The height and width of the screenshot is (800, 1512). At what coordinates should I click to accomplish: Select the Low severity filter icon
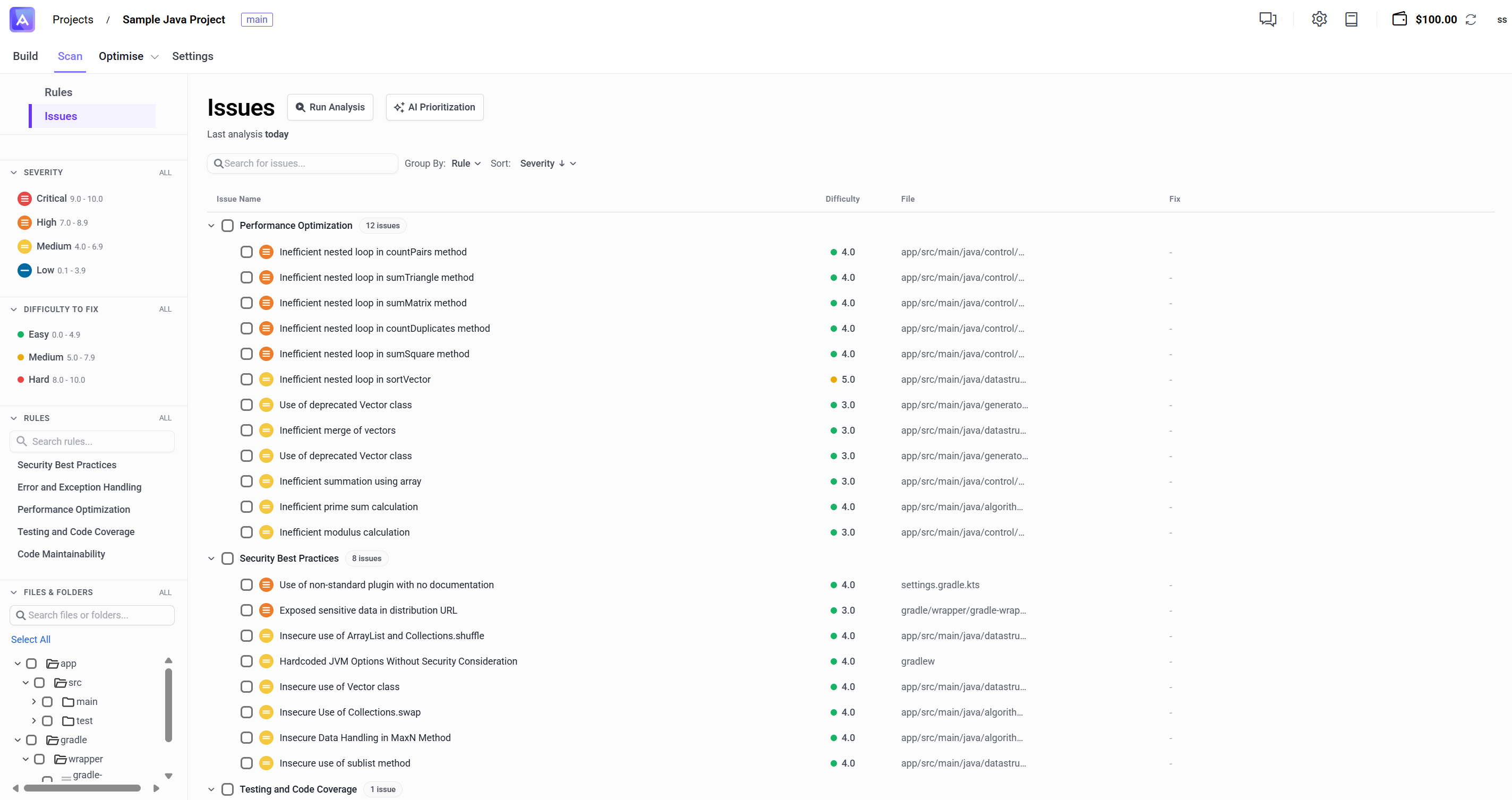24,270
